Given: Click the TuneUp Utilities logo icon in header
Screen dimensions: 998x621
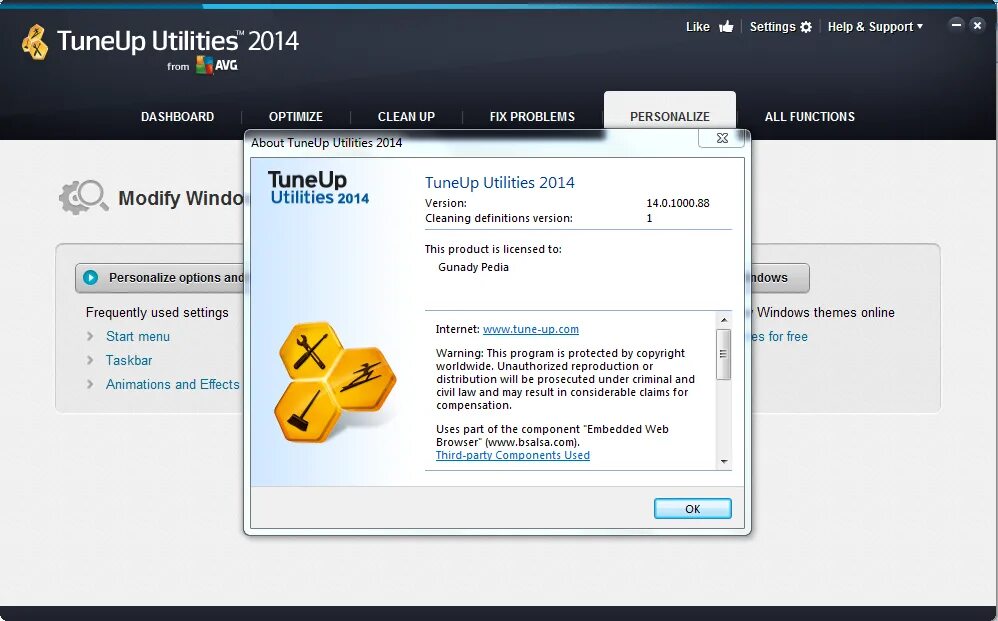Looking at the screenshot, I should [x=35, y=42].
